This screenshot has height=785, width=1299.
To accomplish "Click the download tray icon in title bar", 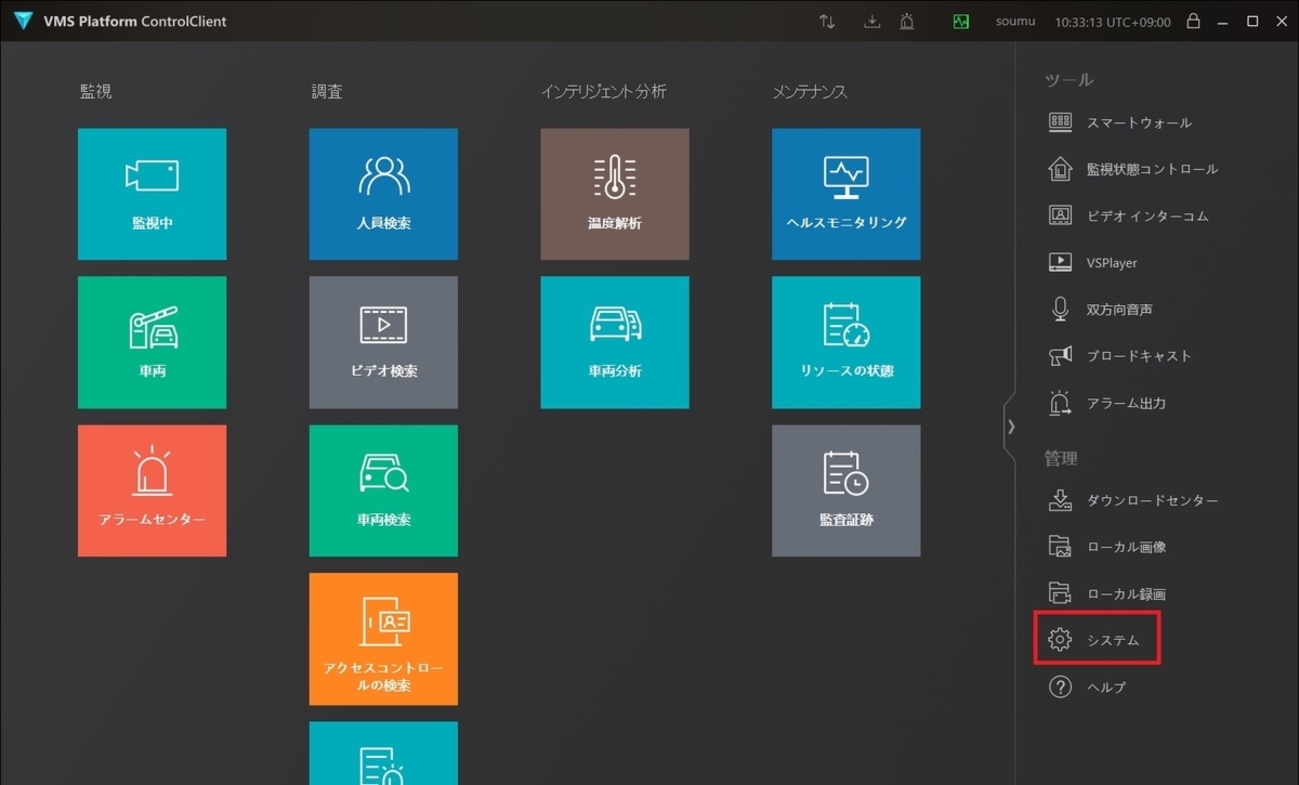I will coord(872,21).
